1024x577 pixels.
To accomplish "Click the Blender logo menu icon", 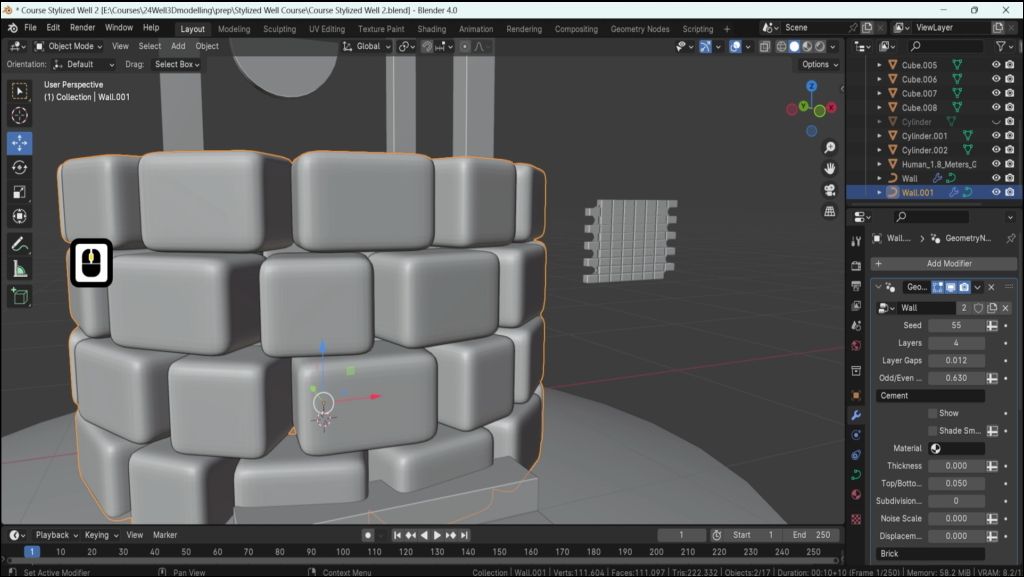I will [x=12, y=27].
